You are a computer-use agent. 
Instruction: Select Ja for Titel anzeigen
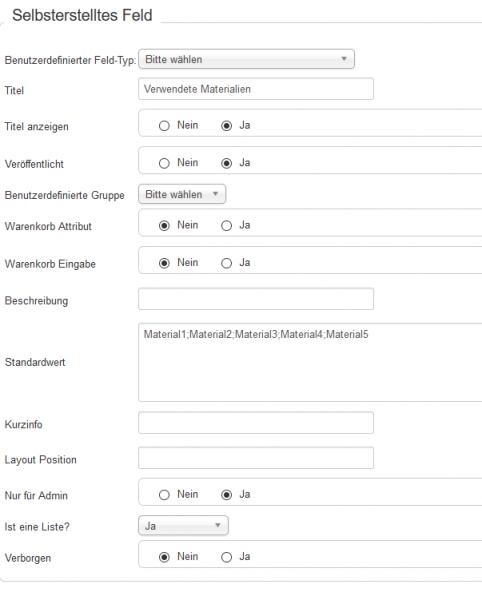coord(226,126)
